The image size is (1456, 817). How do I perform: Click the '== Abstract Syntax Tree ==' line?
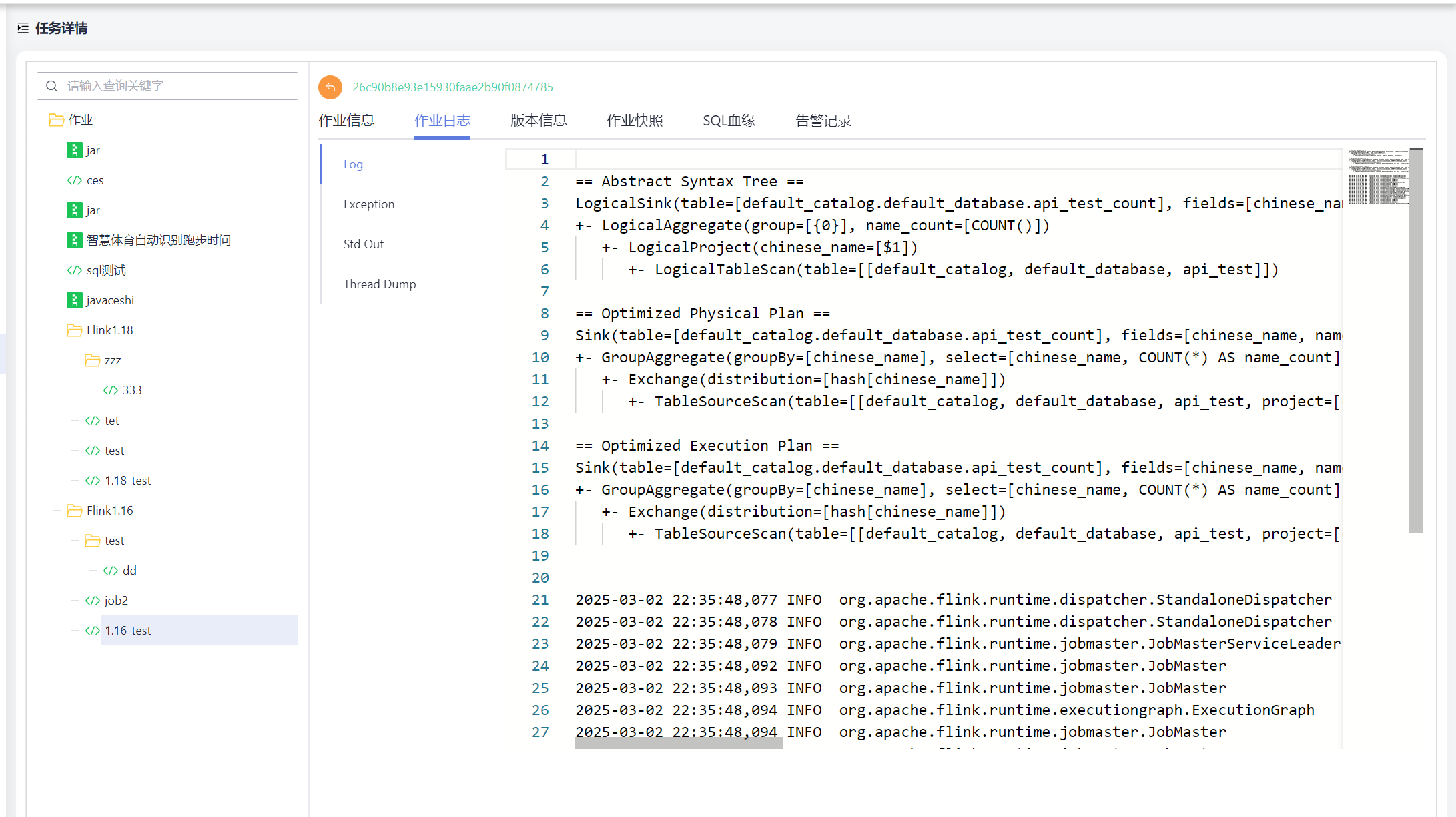(689, 182)
